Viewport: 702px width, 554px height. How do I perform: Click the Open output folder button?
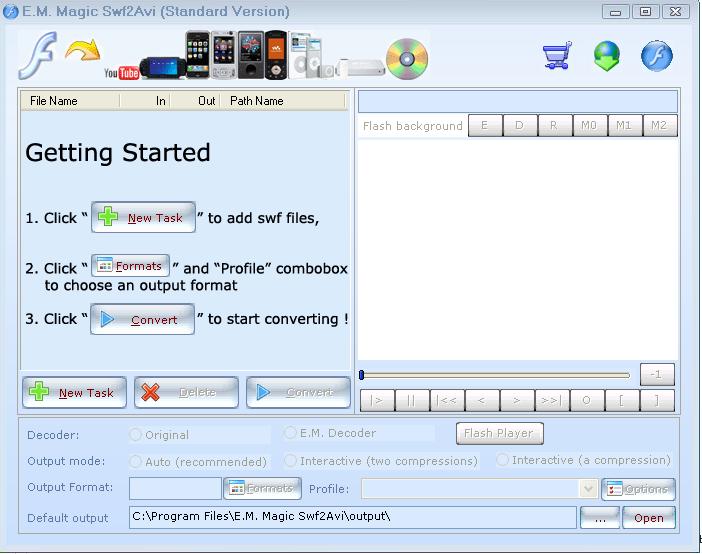(x=649, y=518)
